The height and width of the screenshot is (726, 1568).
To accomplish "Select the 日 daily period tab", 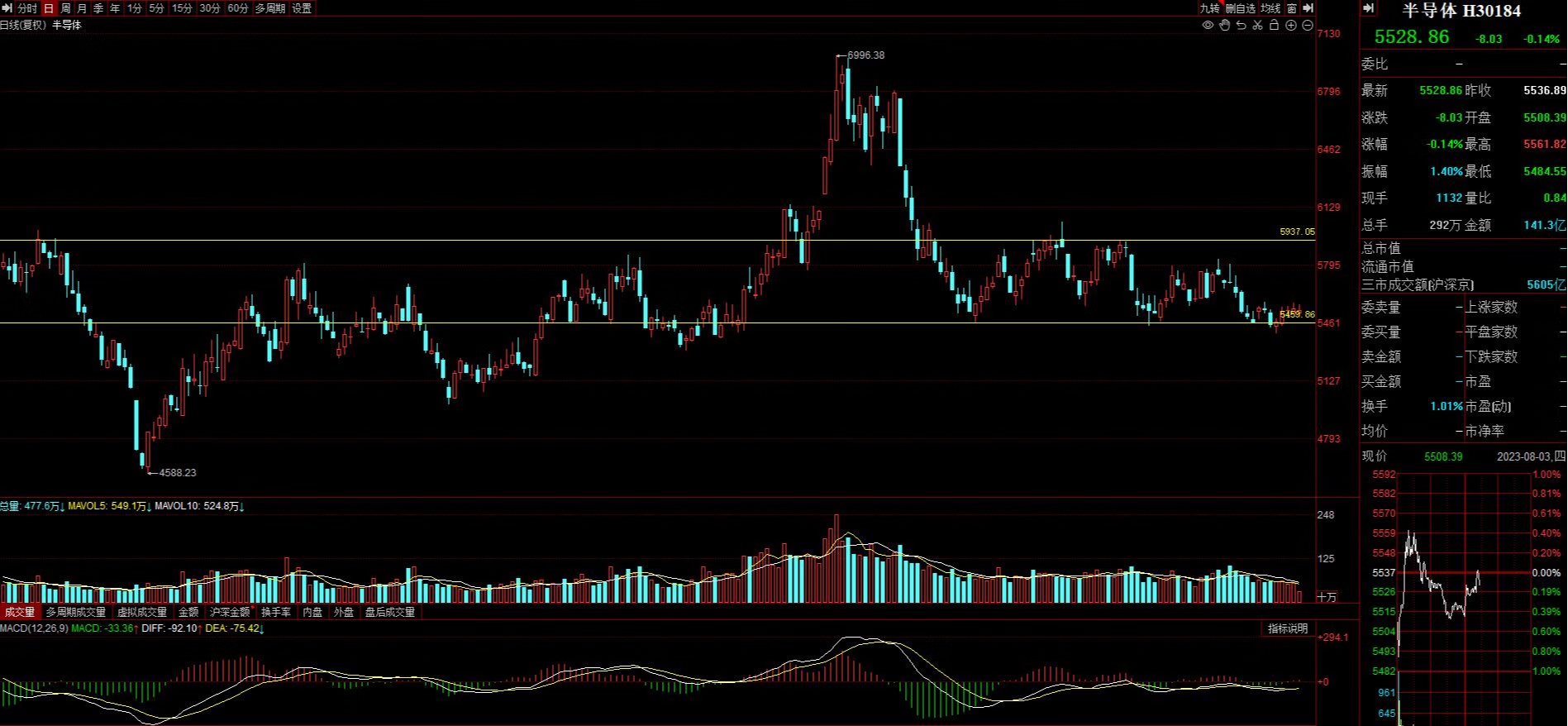I will tap(49, 8).
